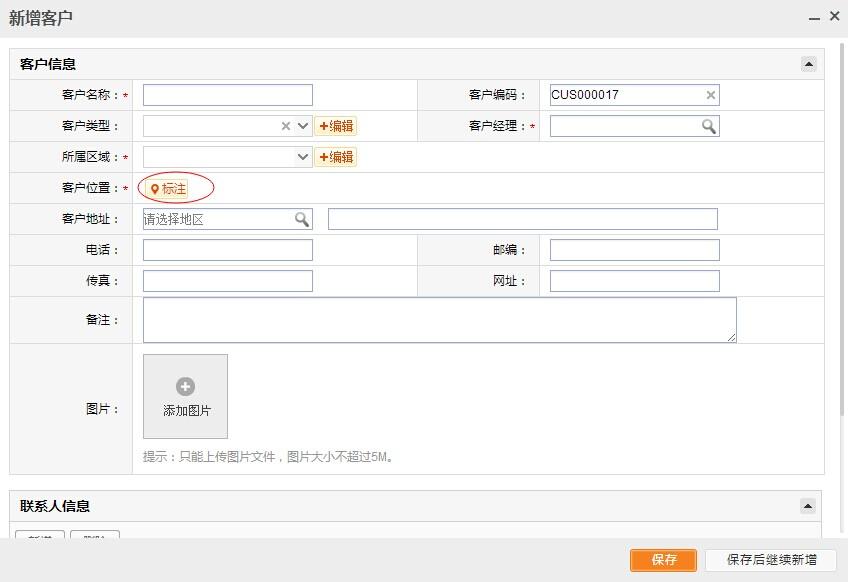Click the orange 保存 button
The width and height of the screenshot is (848, 582).
(663, 560)
